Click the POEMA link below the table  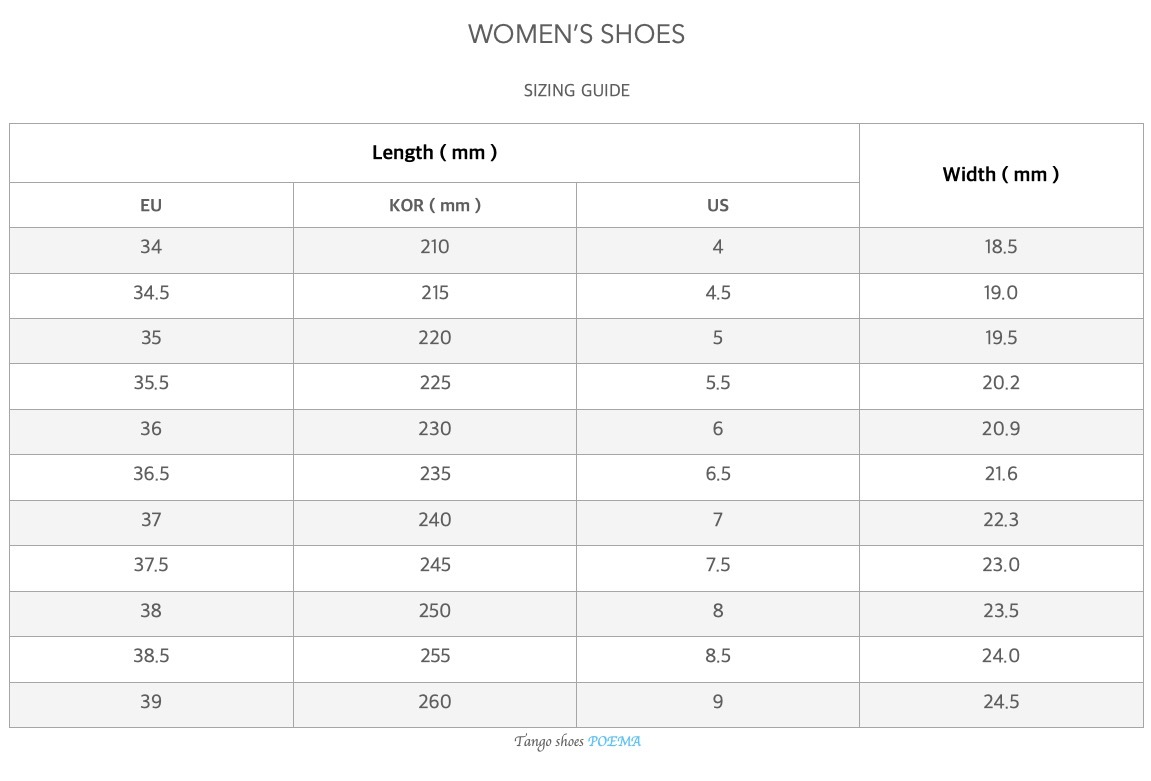coord(614,742)
